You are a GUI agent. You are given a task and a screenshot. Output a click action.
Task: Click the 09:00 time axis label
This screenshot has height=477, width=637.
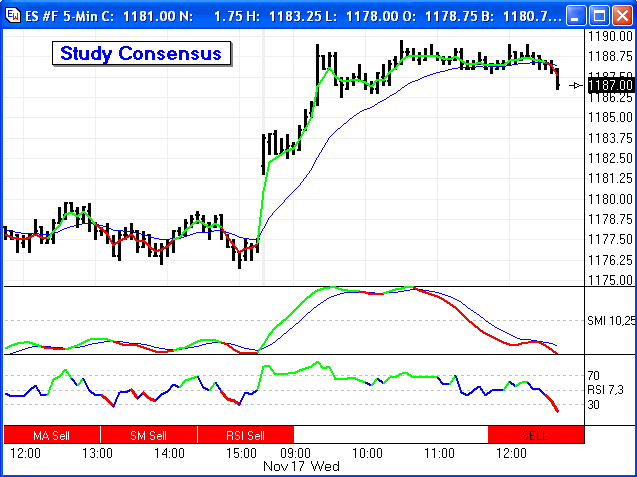[298, 453]
